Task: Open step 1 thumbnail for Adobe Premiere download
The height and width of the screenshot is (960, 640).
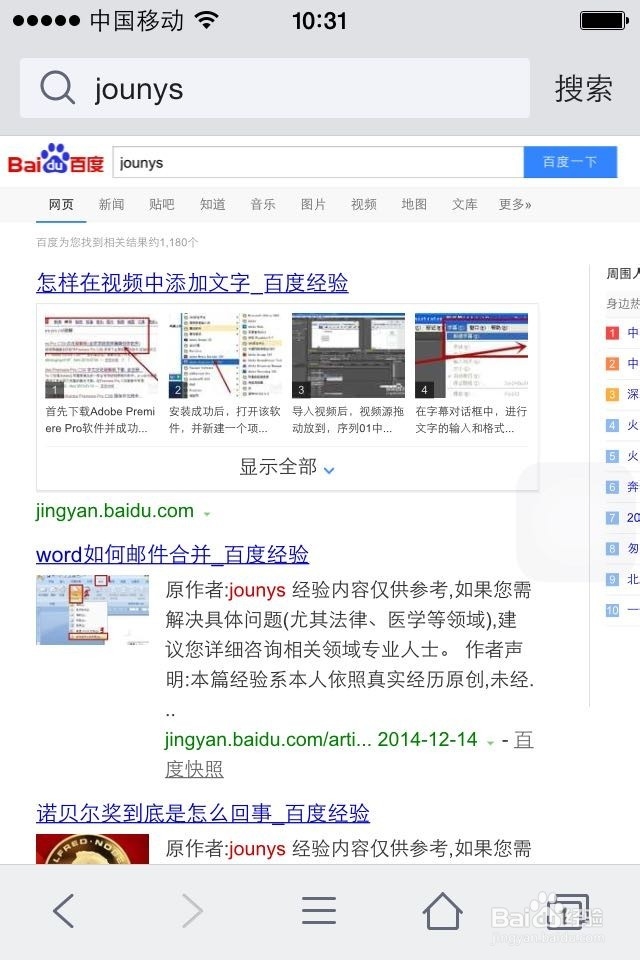Action: [x=101, y=355]
